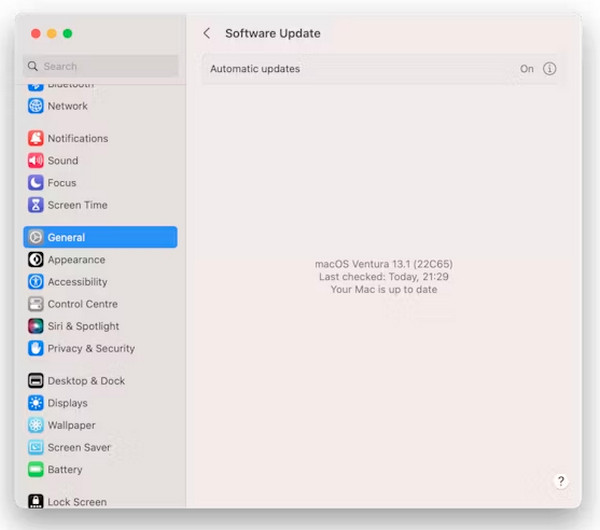Click the Siri & Spotlight icon
The height and width of the screenshot is (530, 600).
pyautogui.click(x=36, y=326)
